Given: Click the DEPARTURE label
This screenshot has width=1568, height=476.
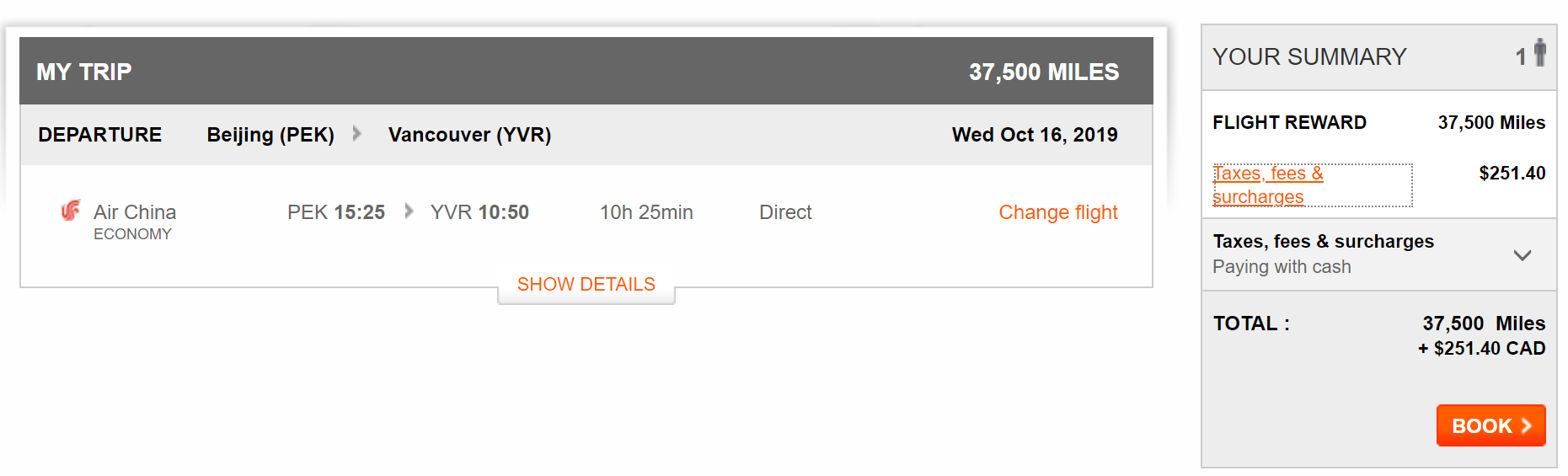Looking at the screenshot, I should click(100, 135).
